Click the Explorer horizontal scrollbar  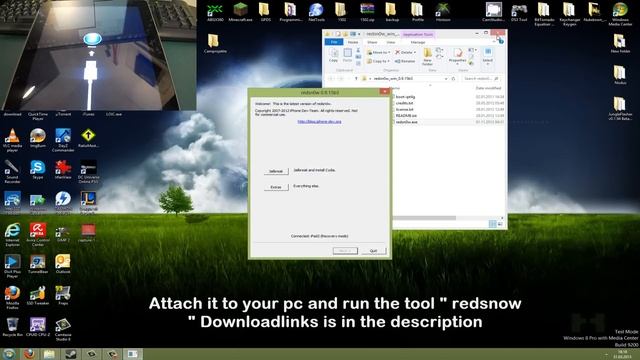click(424, 218)
